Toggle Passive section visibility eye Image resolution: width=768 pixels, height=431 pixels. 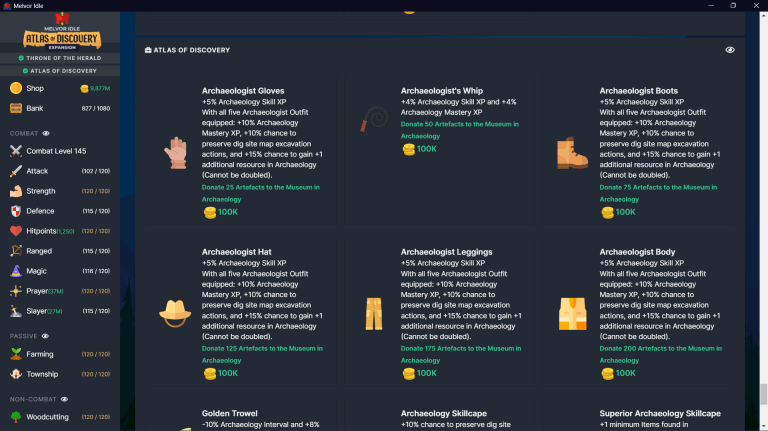tap(45, 336)
